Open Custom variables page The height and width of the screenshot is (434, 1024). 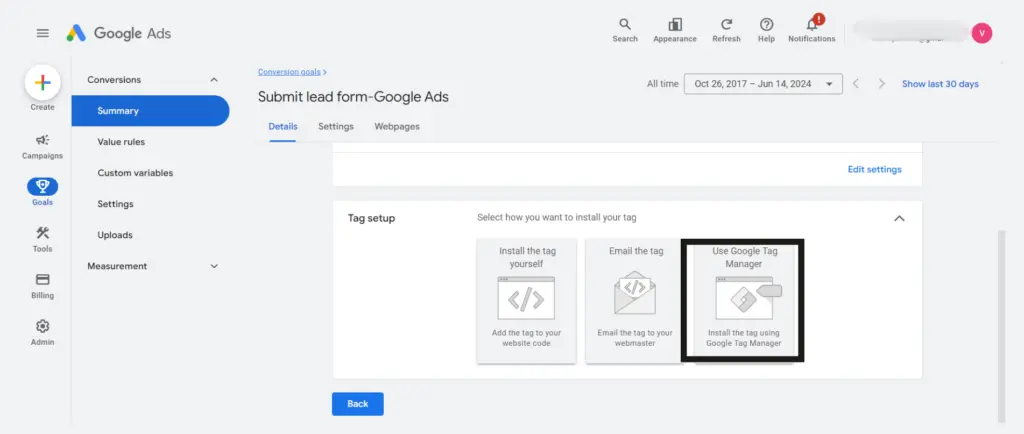[135, 173]
